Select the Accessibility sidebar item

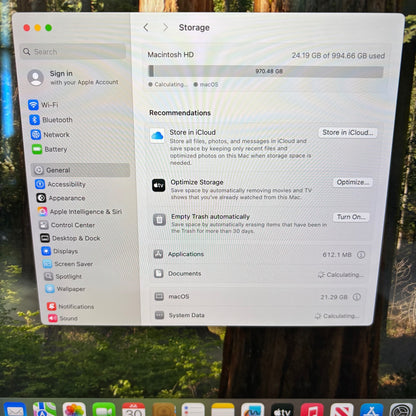(x=61, y=184)
